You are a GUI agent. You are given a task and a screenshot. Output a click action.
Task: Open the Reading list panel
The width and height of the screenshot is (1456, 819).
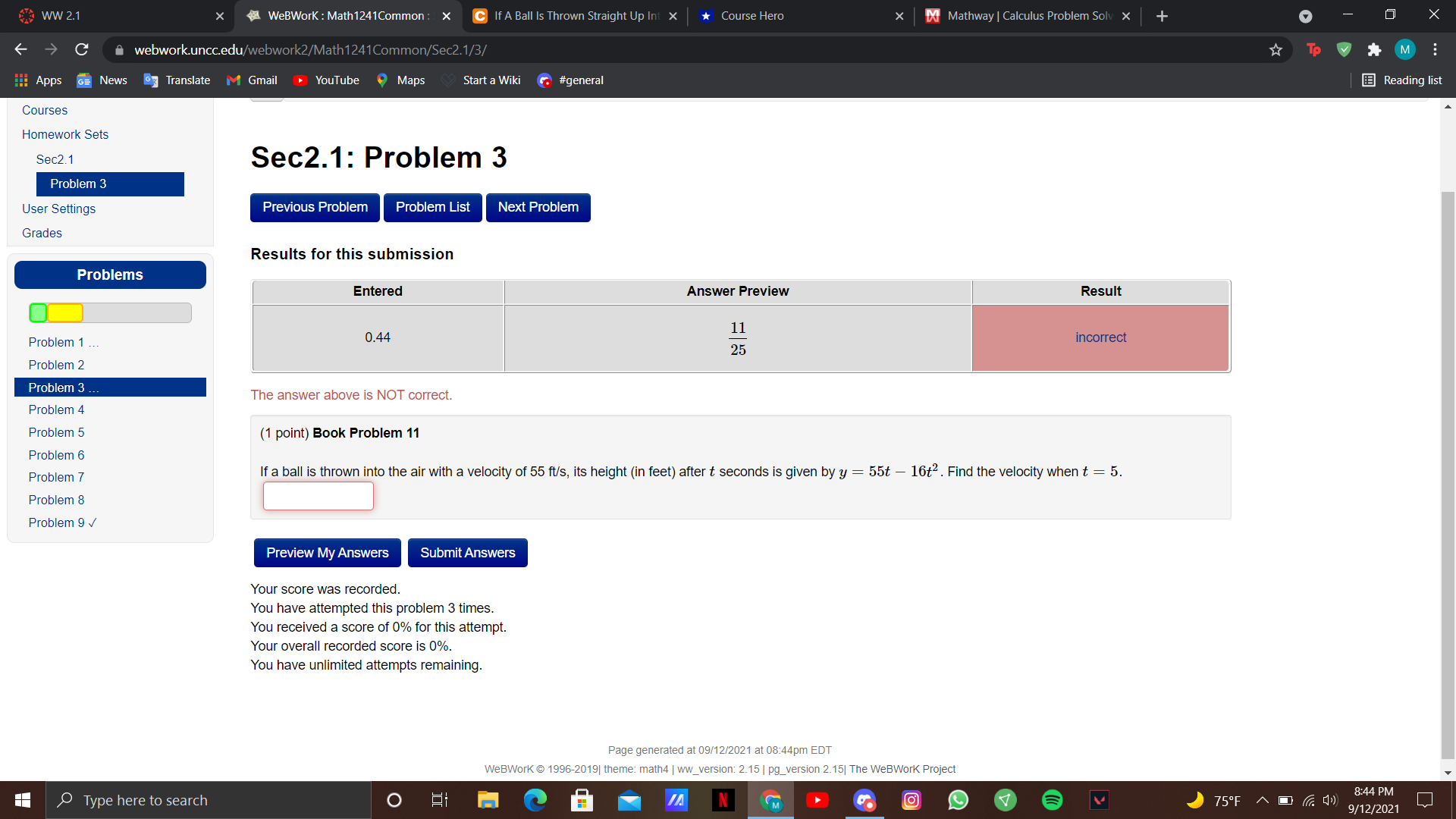tap(1401, 80)
